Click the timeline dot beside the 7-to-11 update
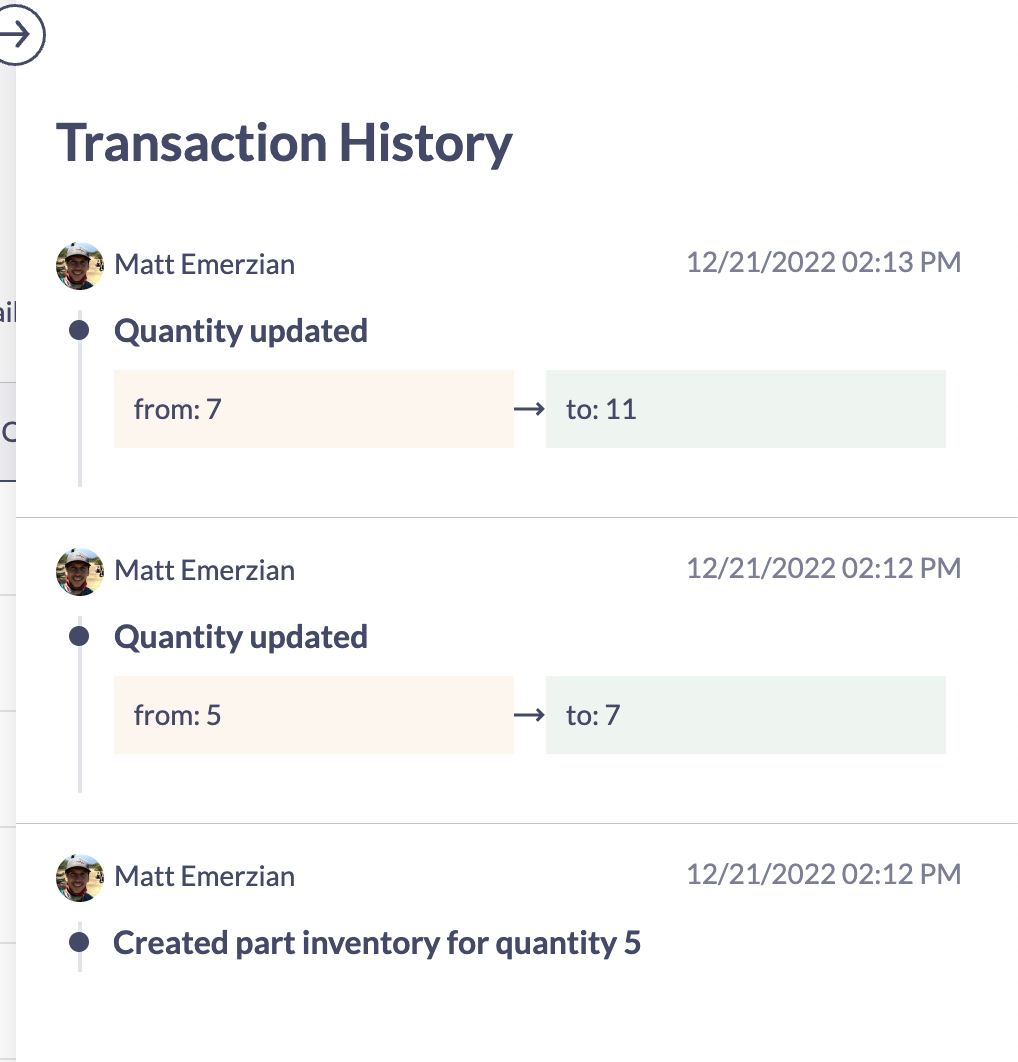 80,330
